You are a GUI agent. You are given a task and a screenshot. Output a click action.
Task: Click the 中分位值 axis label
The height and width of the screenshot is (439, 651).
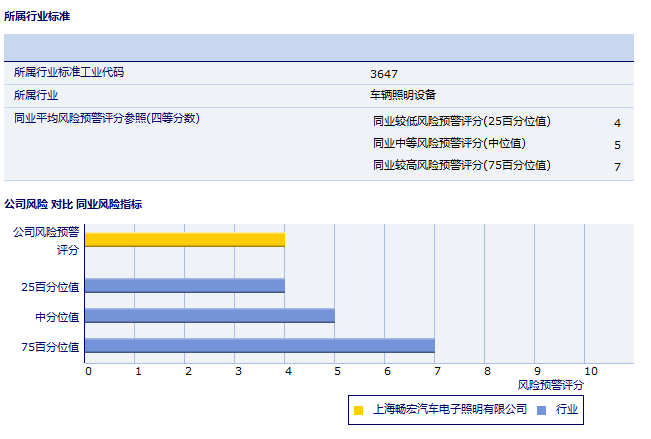[57, 317]
